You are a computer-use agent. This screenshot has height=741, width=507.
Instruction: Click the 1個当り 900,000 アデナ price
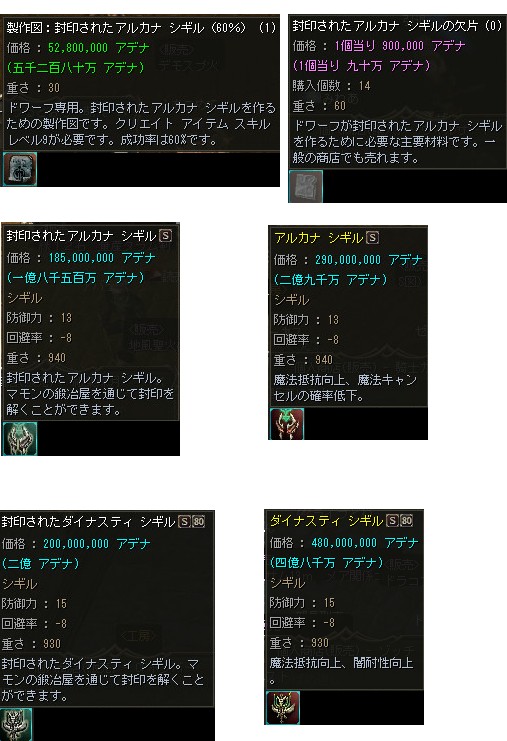click(400, 46)
